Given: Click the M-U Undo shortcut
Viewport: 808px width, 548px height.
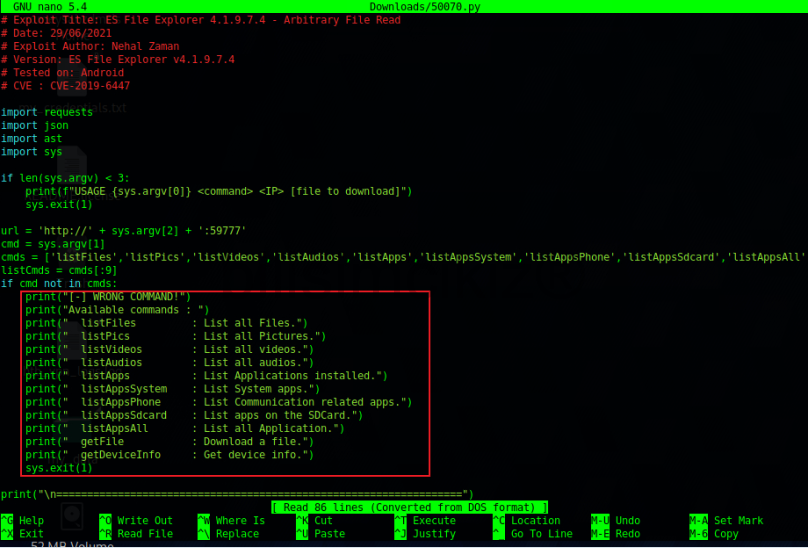Looking at the screenshot, I should (616, 521).
